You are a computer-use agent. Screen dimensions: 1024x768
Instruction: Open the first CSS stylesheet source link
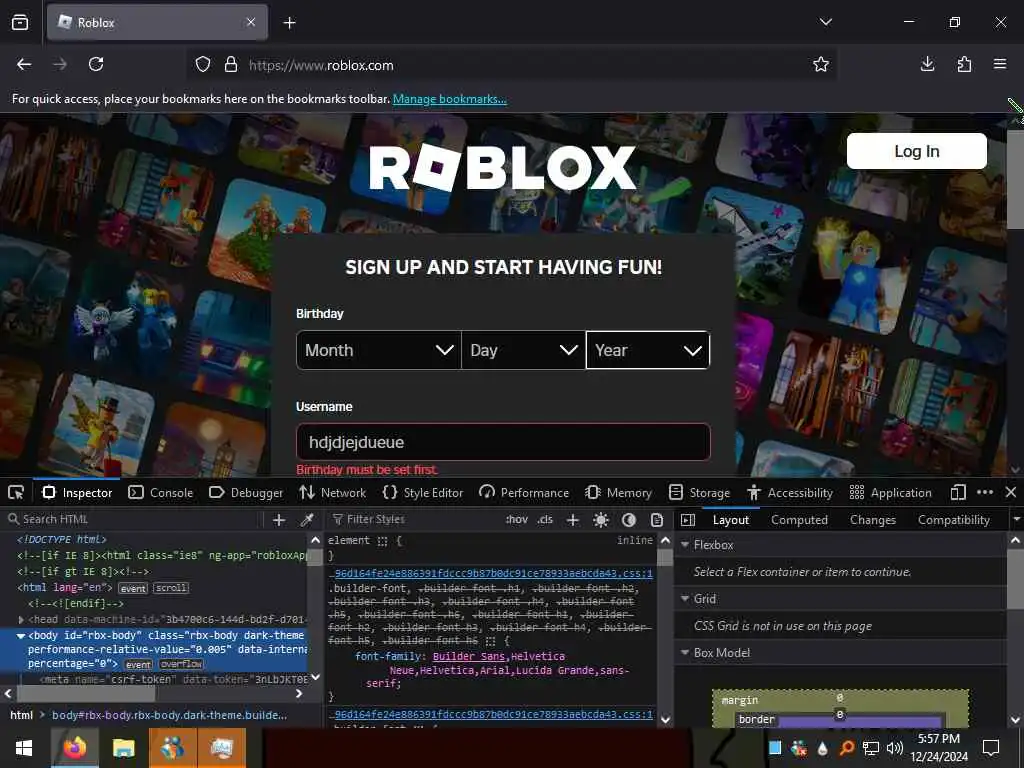[x=493, y=573]
